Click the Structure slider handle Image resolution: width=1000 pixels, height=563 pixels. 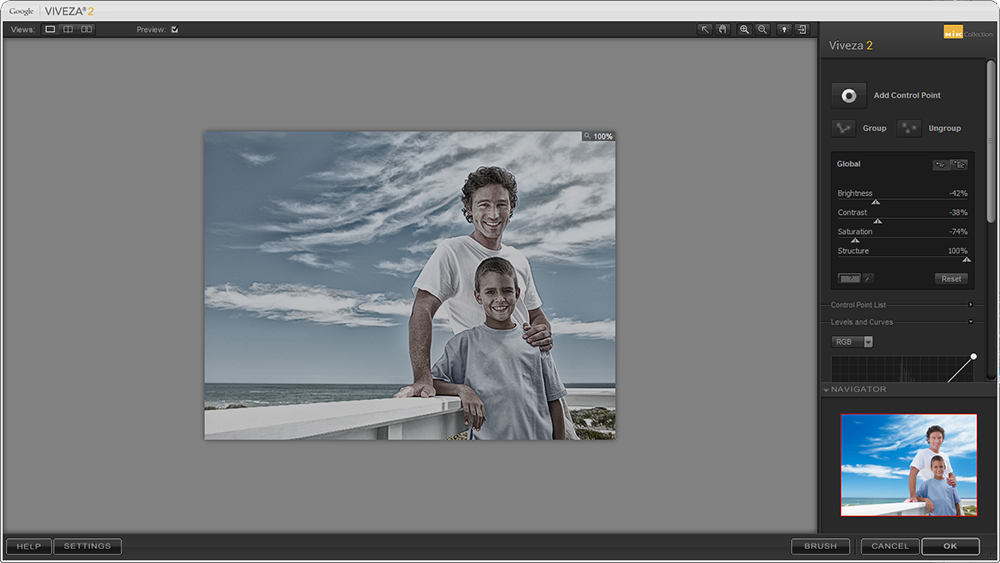pos(967,260)
